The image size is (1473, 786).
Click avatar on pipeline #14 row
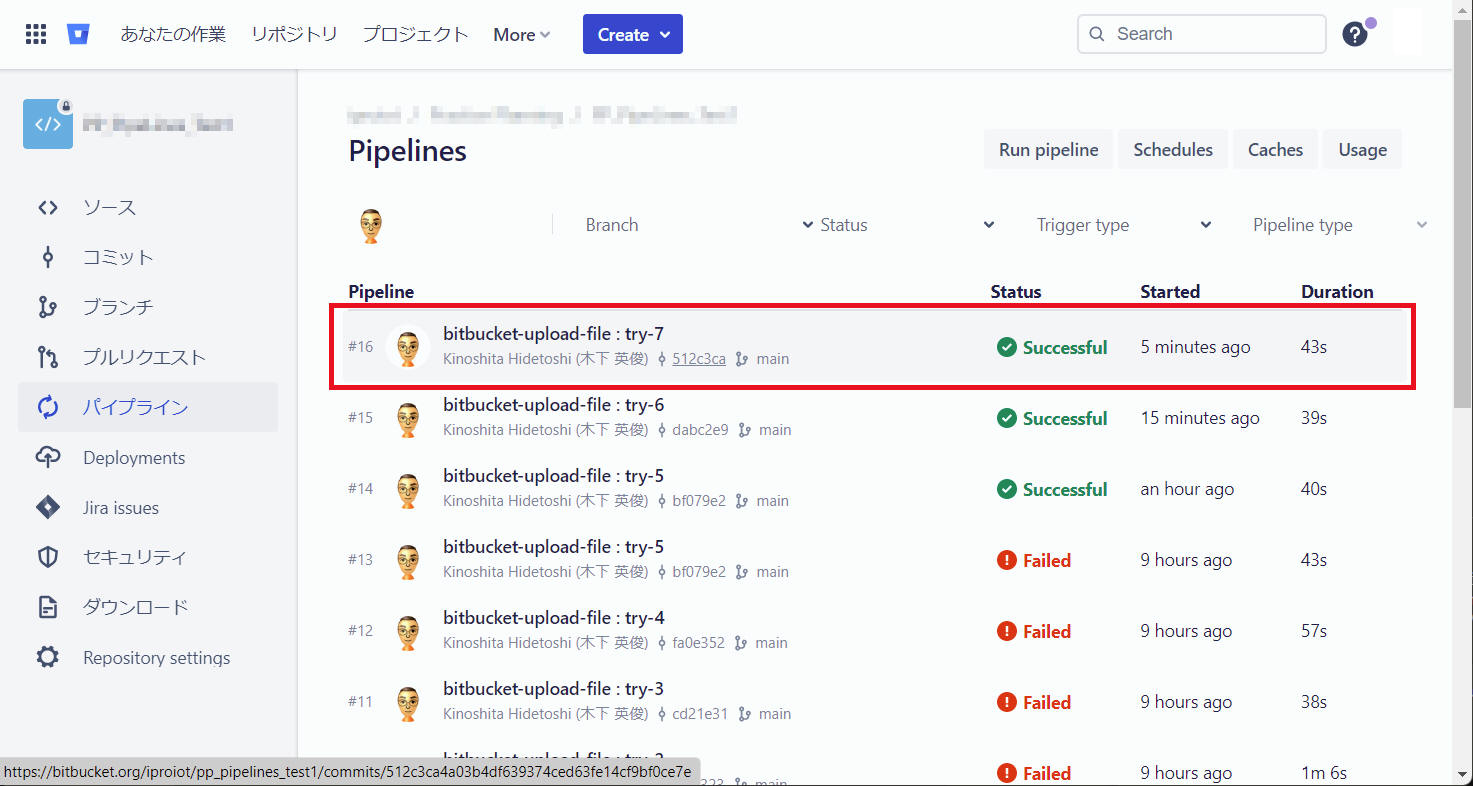407,489
